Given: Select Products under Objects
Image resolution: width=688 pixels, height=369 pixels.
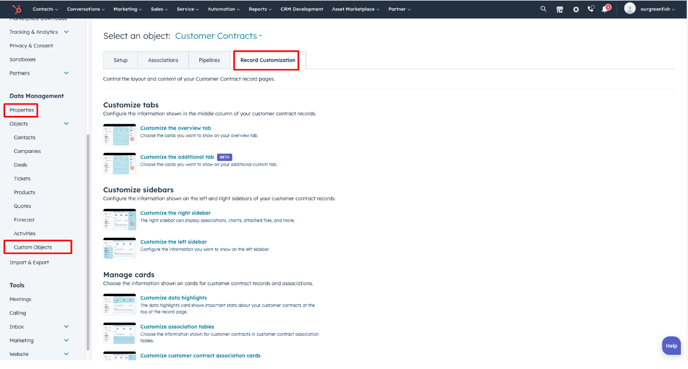Looking at the screenshot, I should click(24, 192).
